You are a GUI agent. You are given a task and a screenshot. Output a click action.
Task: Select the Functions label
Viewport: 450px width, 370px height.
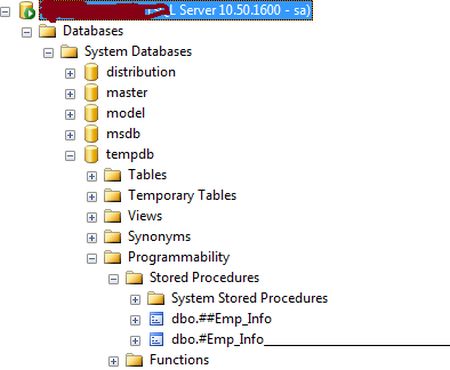(x=179, y=360)
